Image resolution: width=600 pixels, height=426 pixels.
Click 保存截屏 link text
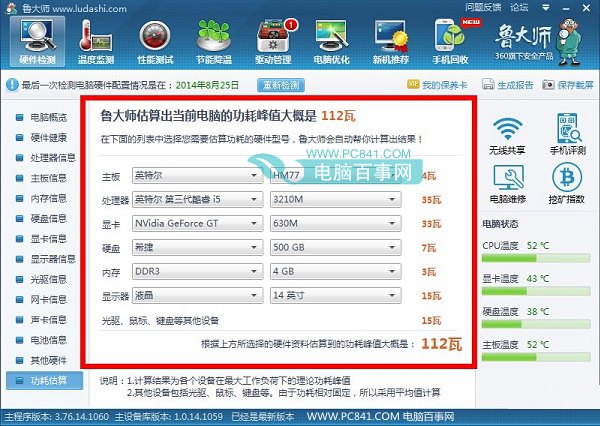575,85
